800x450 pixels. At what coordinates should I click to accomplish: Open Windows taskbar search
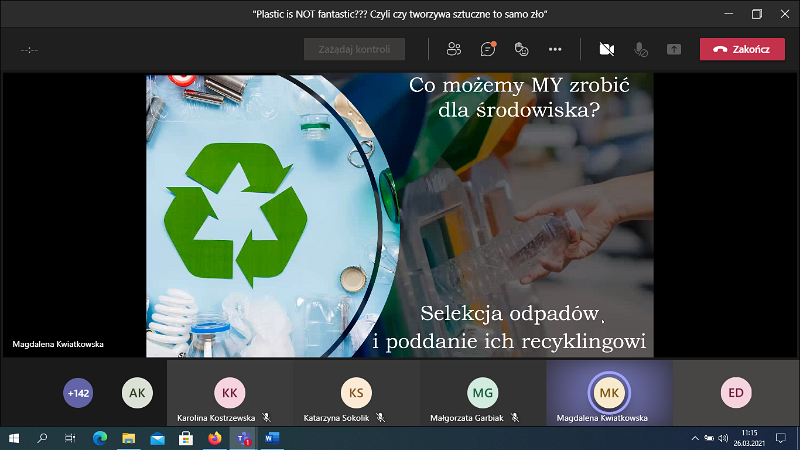click(x=42, y=438)
